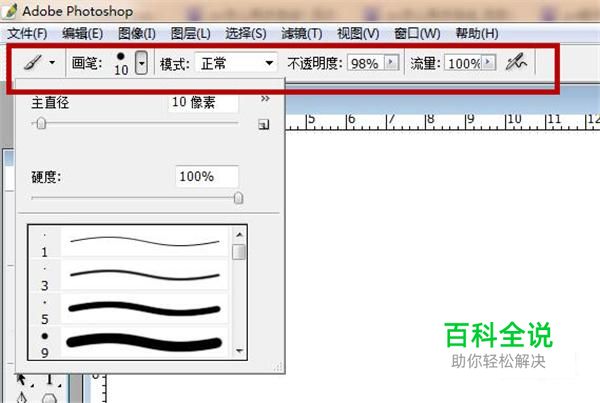600x403 pixels.
Task: Open the 选择(S) menu
Action: pyautogui.click(x=246, y=34)
